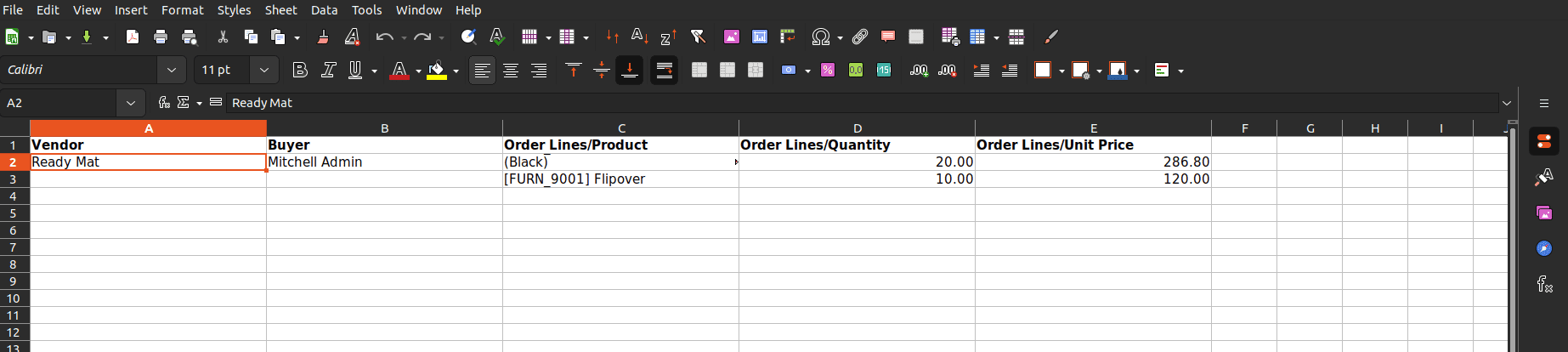The width and height of the screenshot is (1568, 352).
Task: Undo the last action
Action: (384, 37)
